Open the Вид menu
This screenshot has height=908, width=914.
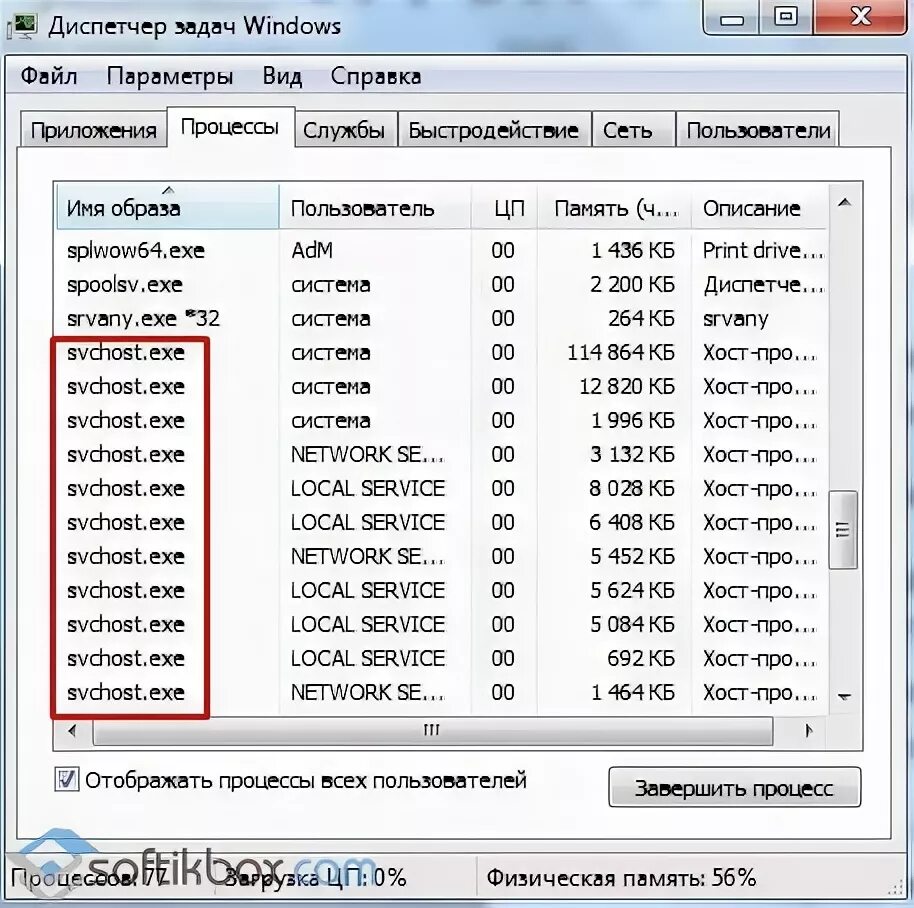click(282, 76)
